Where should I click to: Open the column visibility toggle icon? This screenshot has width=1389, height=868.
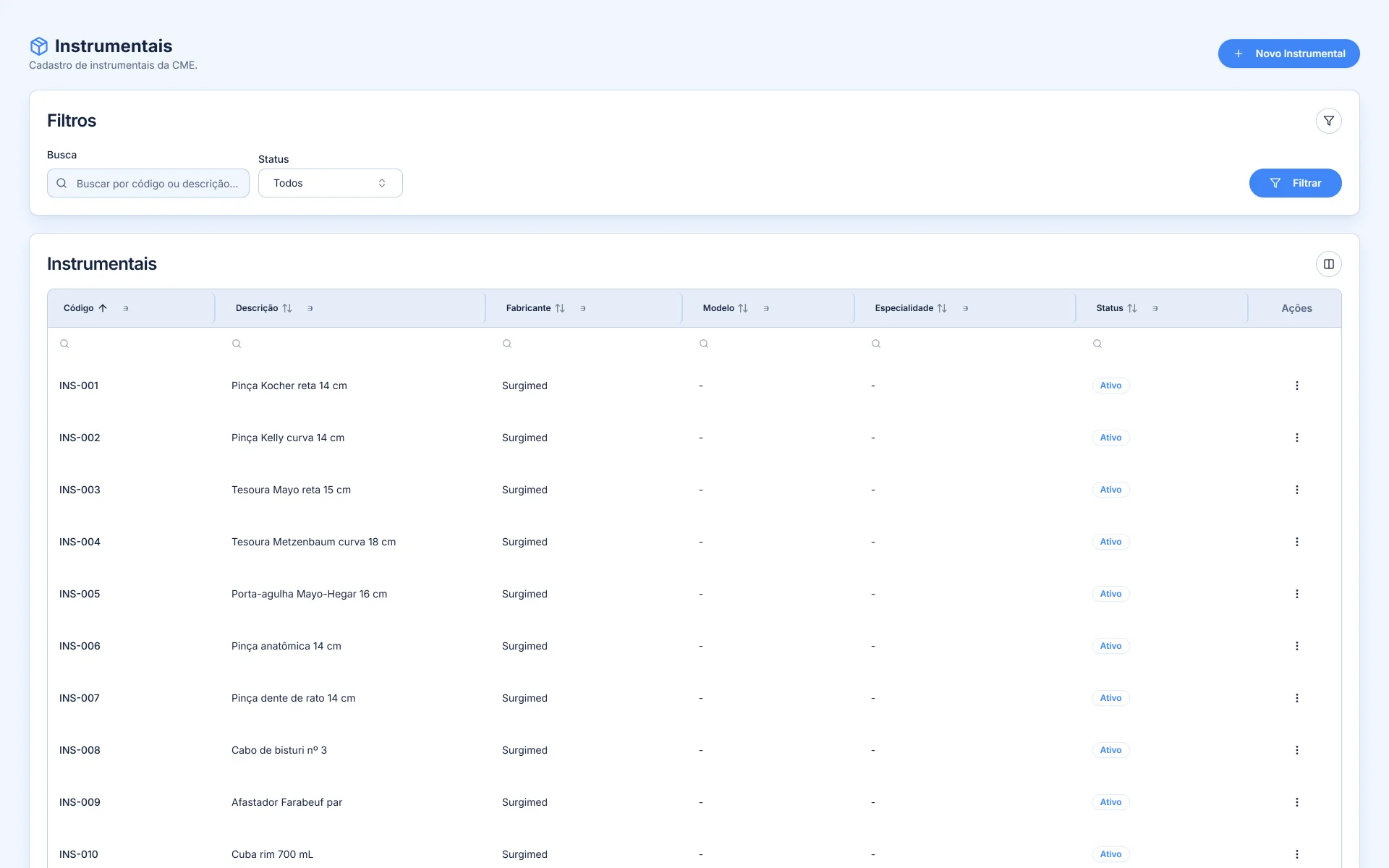pos(1328,264)
